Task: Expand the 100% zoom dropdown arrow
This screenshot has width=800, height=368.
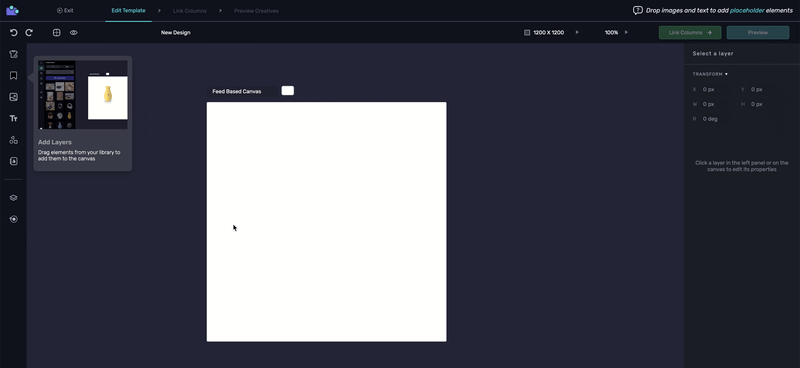Action: tap(626, 32)
